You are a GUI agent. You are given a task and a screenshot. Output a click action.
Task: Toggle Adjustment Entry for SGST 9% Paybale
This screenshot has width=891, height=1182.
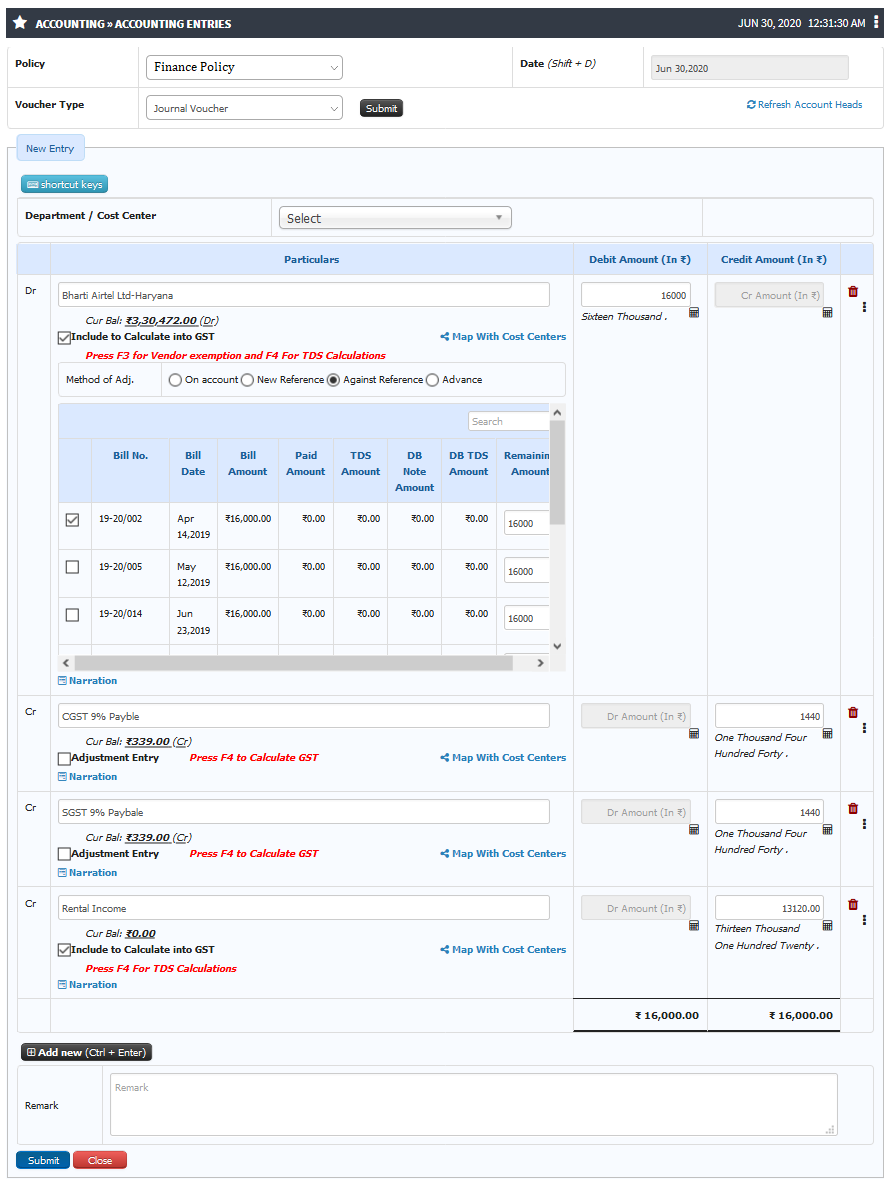64,854
